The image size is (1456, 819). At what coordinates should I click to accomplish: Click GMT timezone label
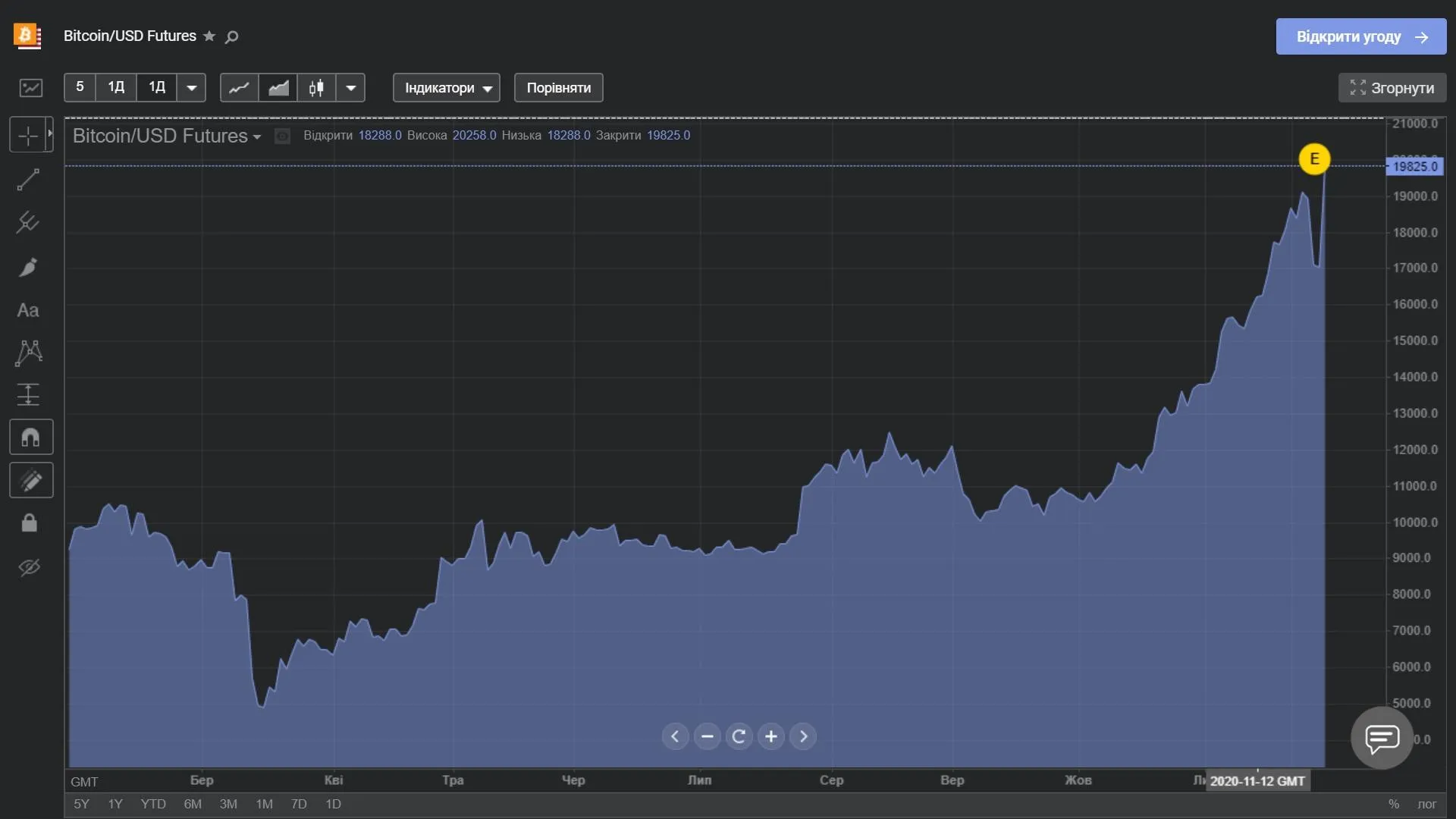[84, 782]
